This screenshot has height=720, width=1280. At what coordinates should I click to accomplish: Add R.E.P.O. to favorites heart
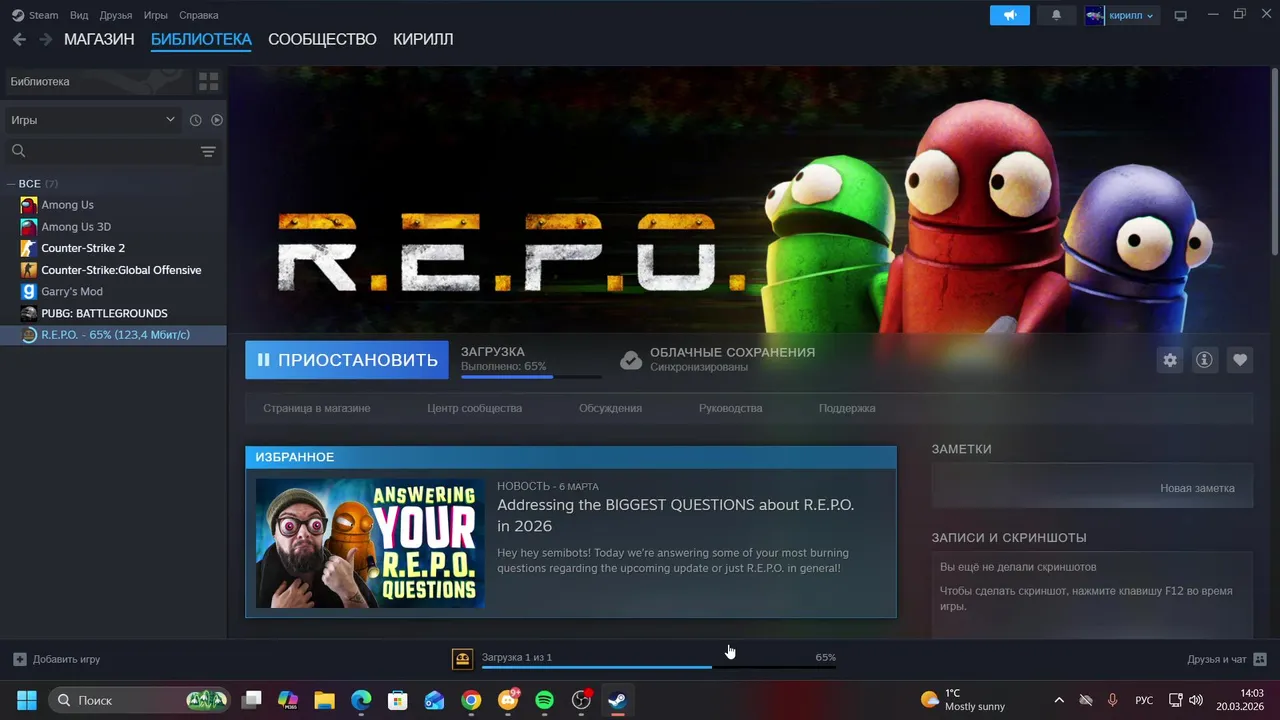1240,360
